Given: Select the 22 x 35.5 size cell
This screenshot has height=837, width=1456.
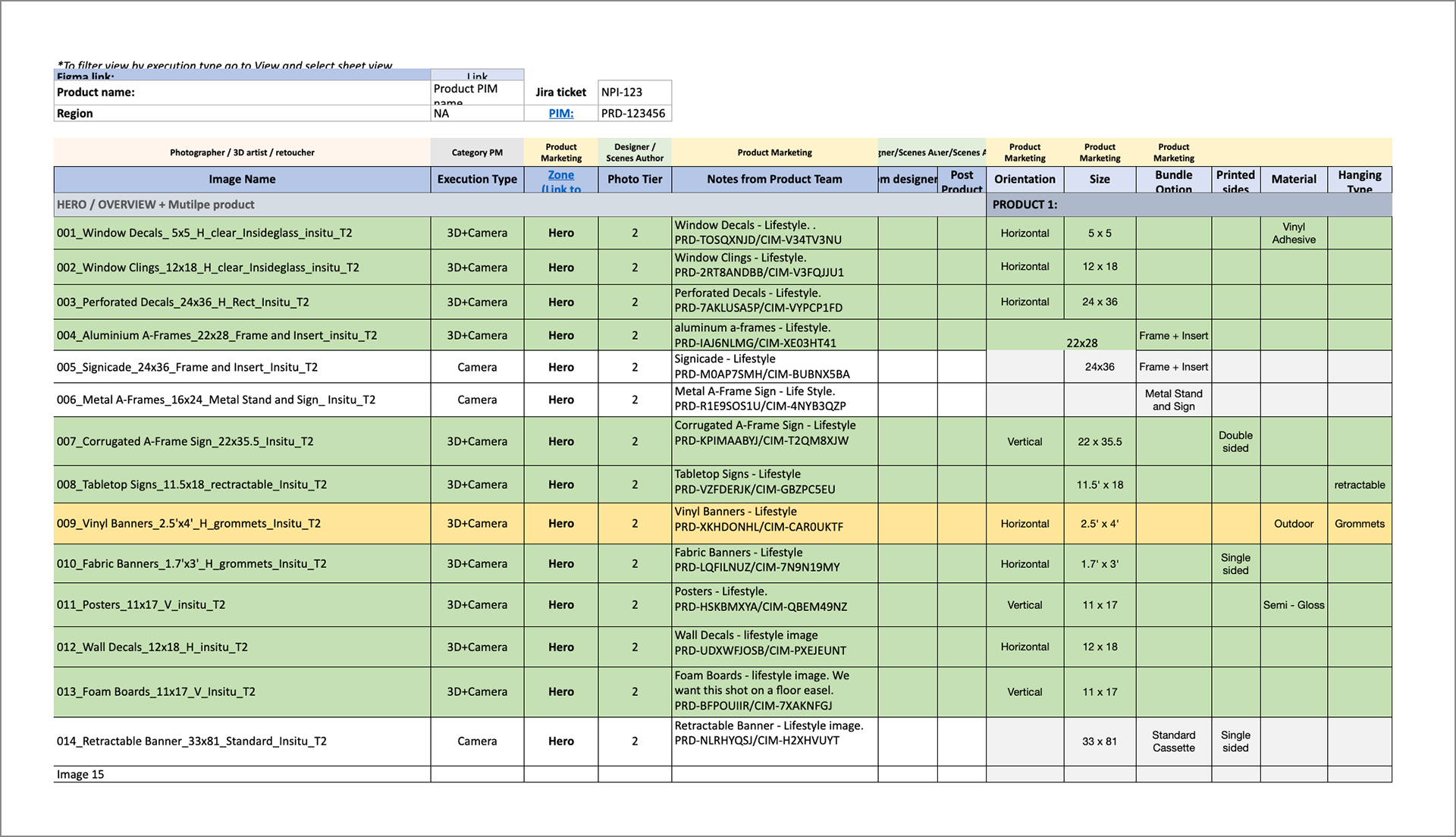Looking at the screenshot, I should pos(1100,441).
